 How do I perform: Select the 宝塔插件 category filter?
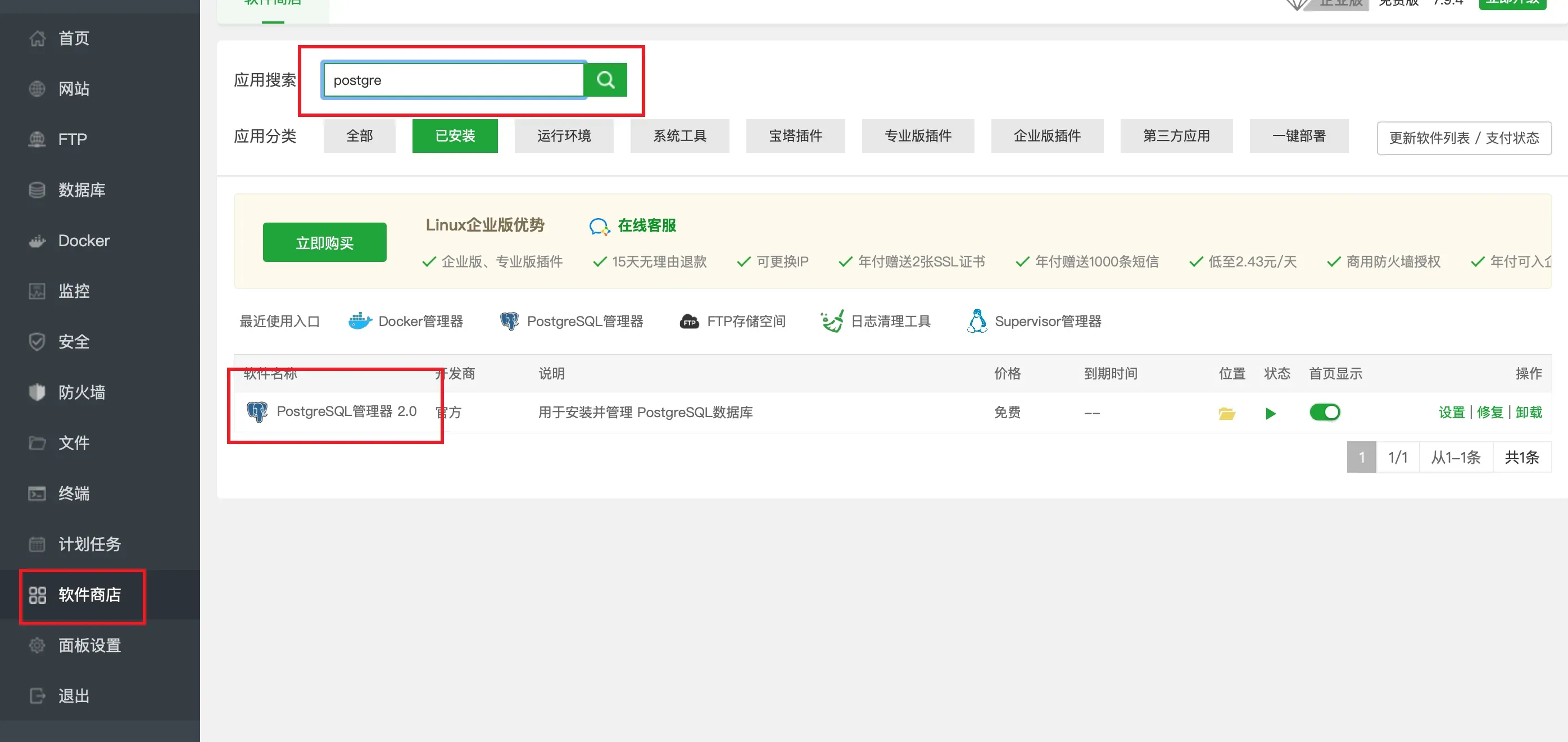click(x=795, y=135)
